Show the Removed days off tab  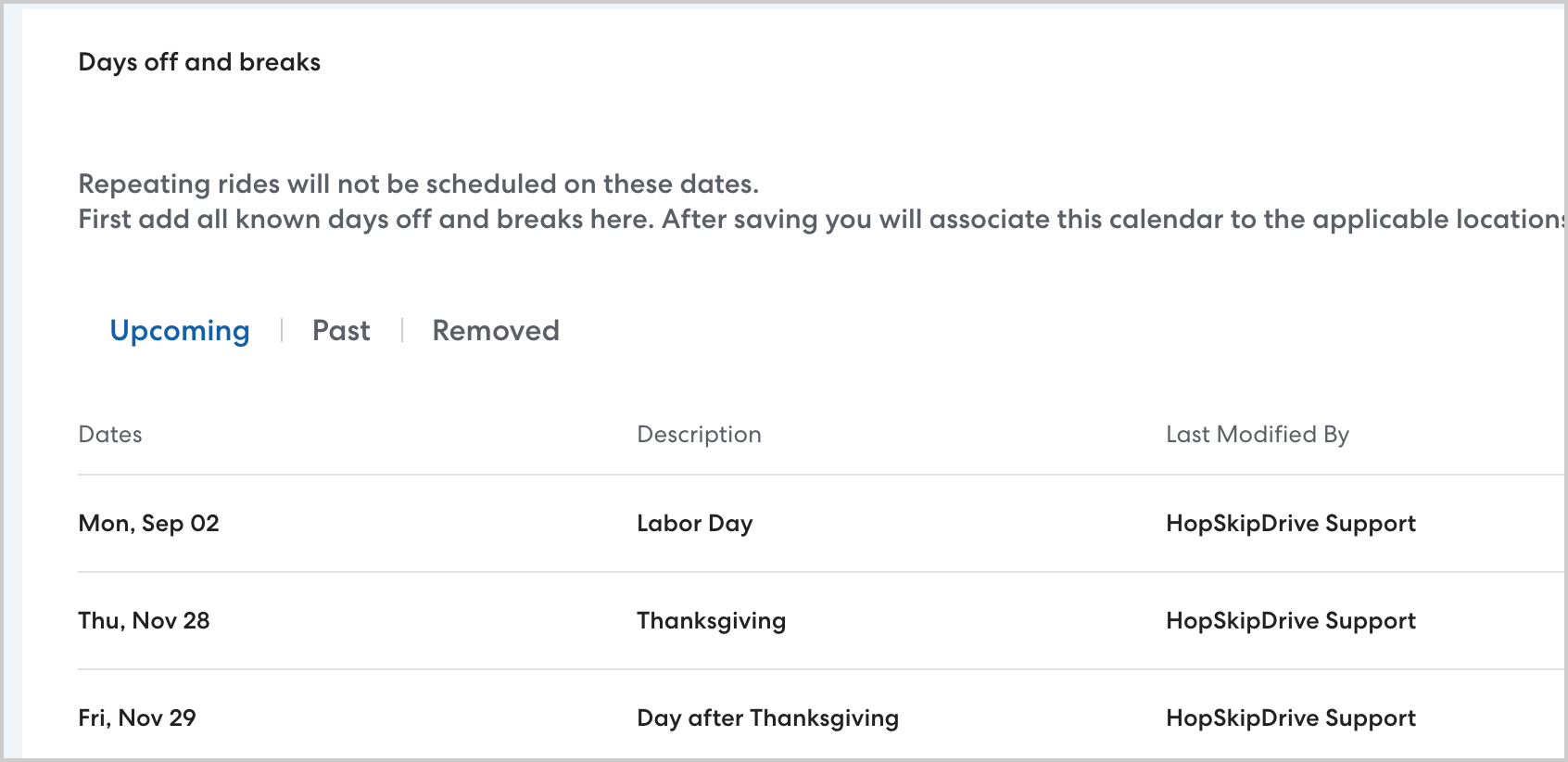[496, 331]
